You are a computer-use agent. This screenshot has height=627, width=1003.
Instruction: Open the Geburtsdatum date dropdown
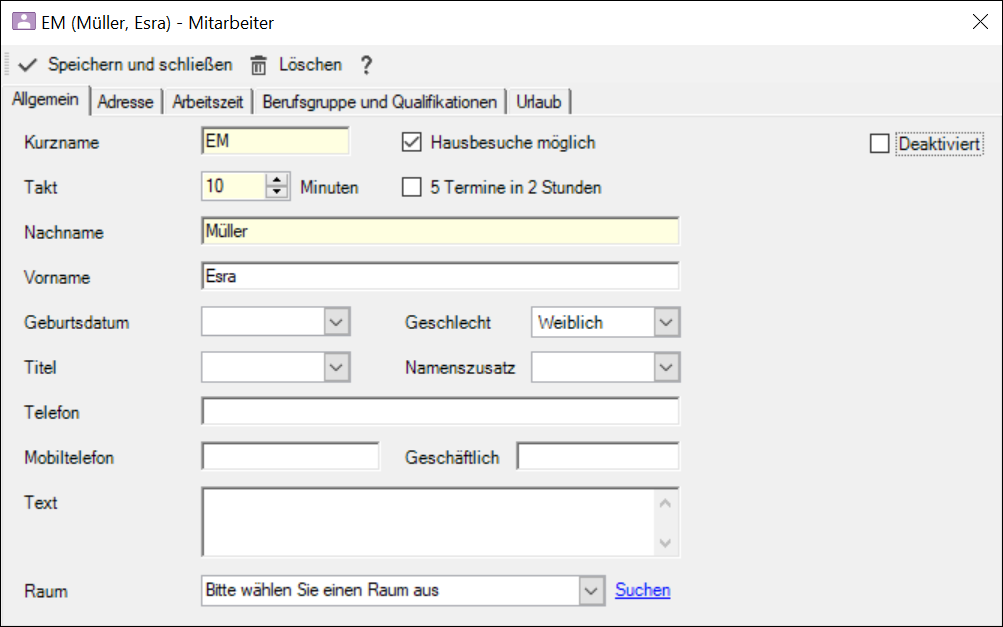point(337,322)
